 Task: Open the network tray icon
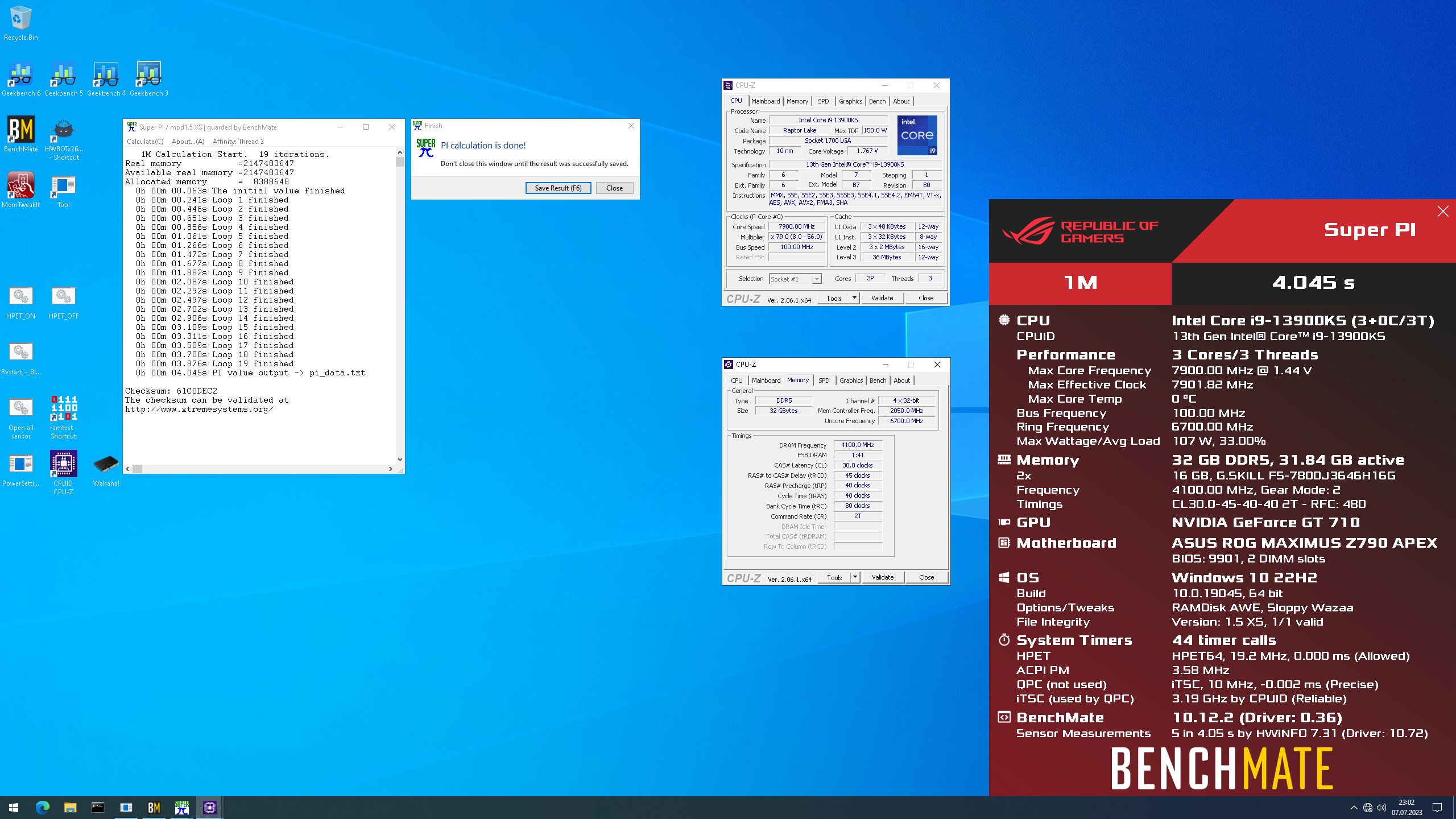click(1368, 808)
